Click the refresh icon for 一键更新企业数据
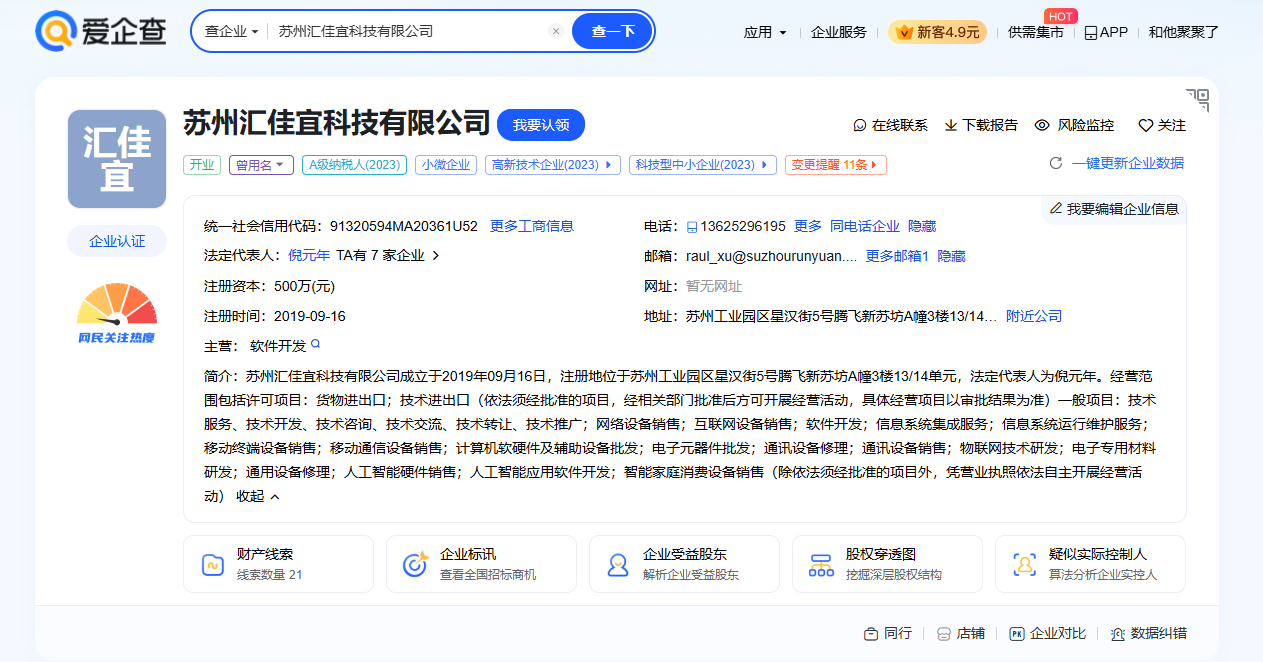 pyautogui.click(x=1055, y=163)
